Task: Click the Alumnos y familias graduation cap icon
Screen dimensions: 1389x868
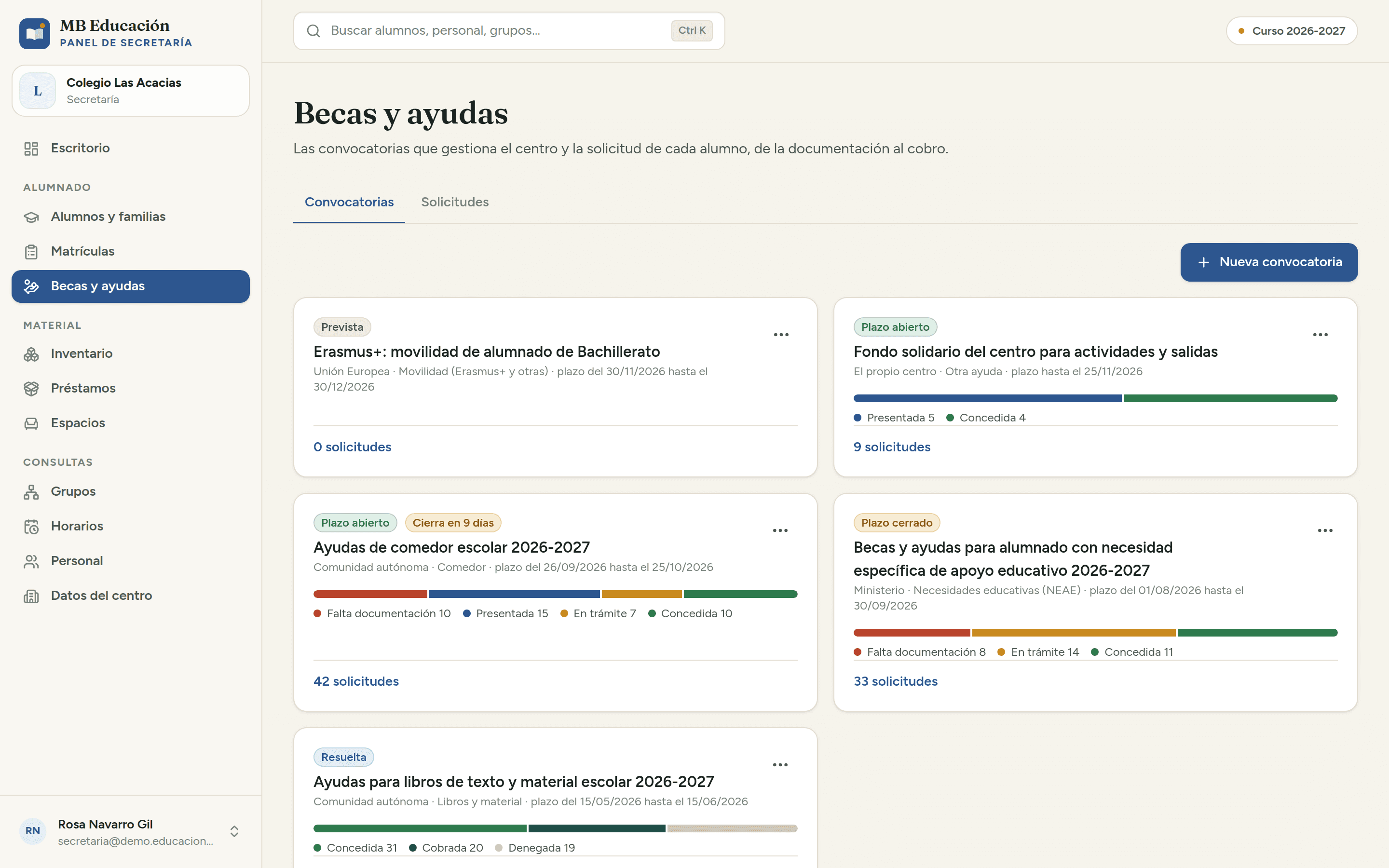Action: click(x=31, y=217)
